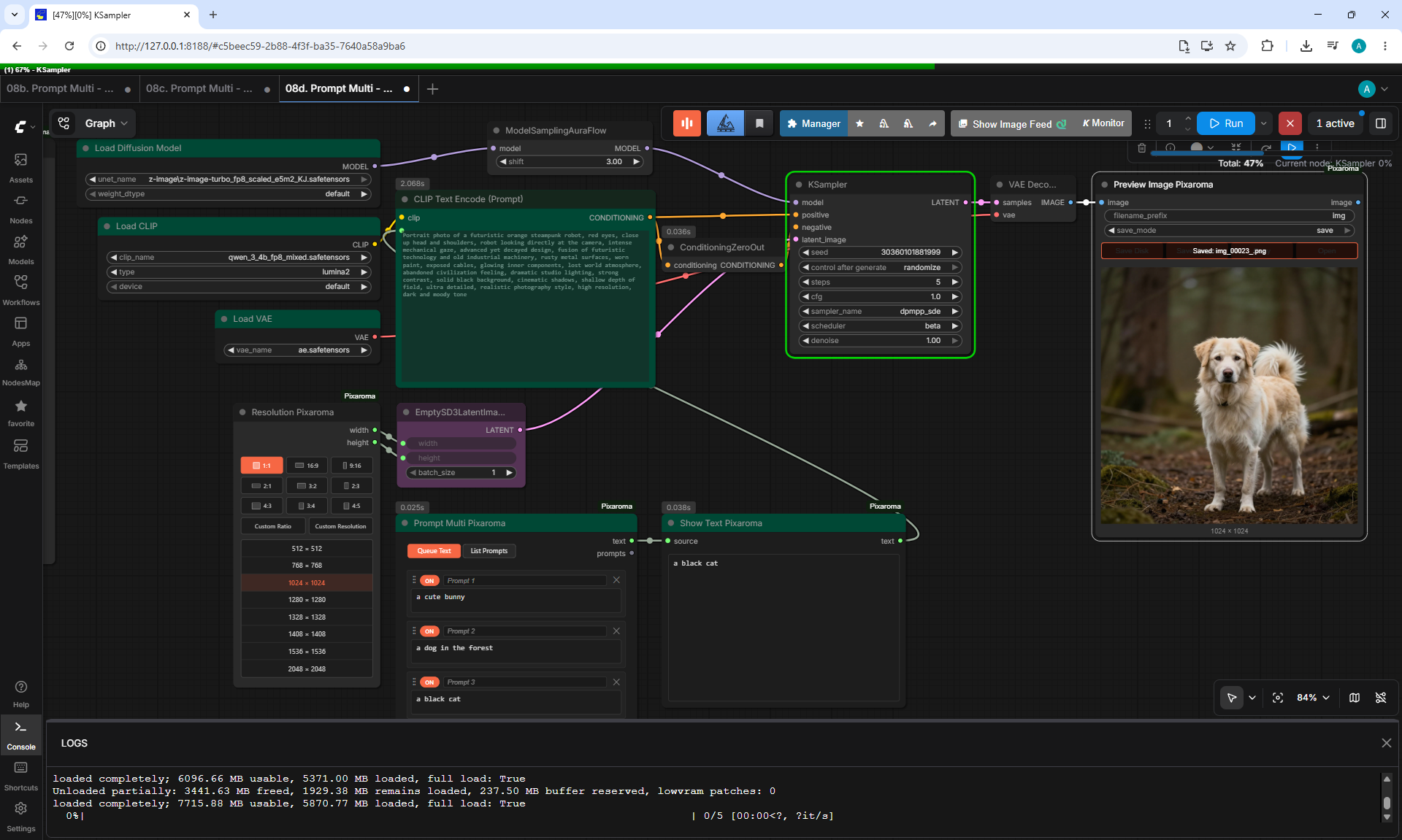Open the cursor mode dropdown chevron
This screenshot has height=840, width=1402.
tap(1252, 698)
